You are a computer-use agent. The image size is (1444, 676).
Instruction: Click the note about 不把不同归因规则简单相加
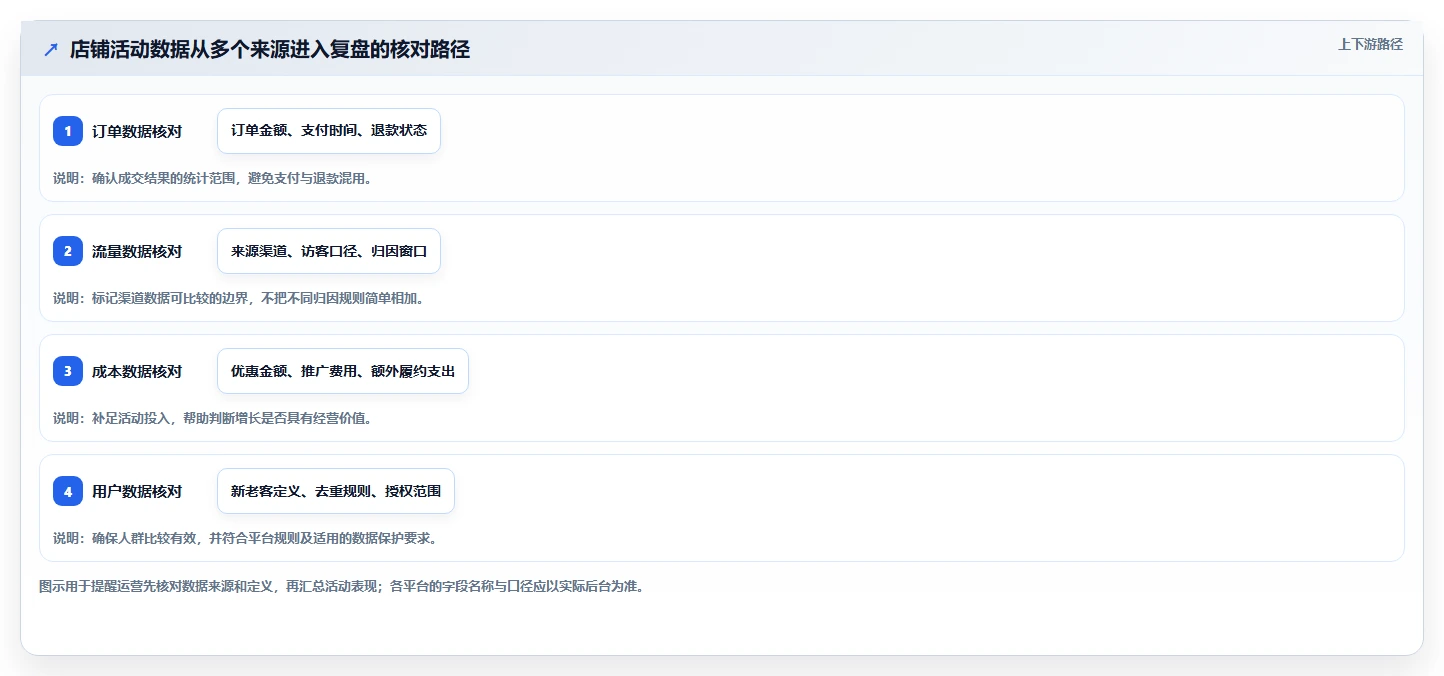point(239,298)
